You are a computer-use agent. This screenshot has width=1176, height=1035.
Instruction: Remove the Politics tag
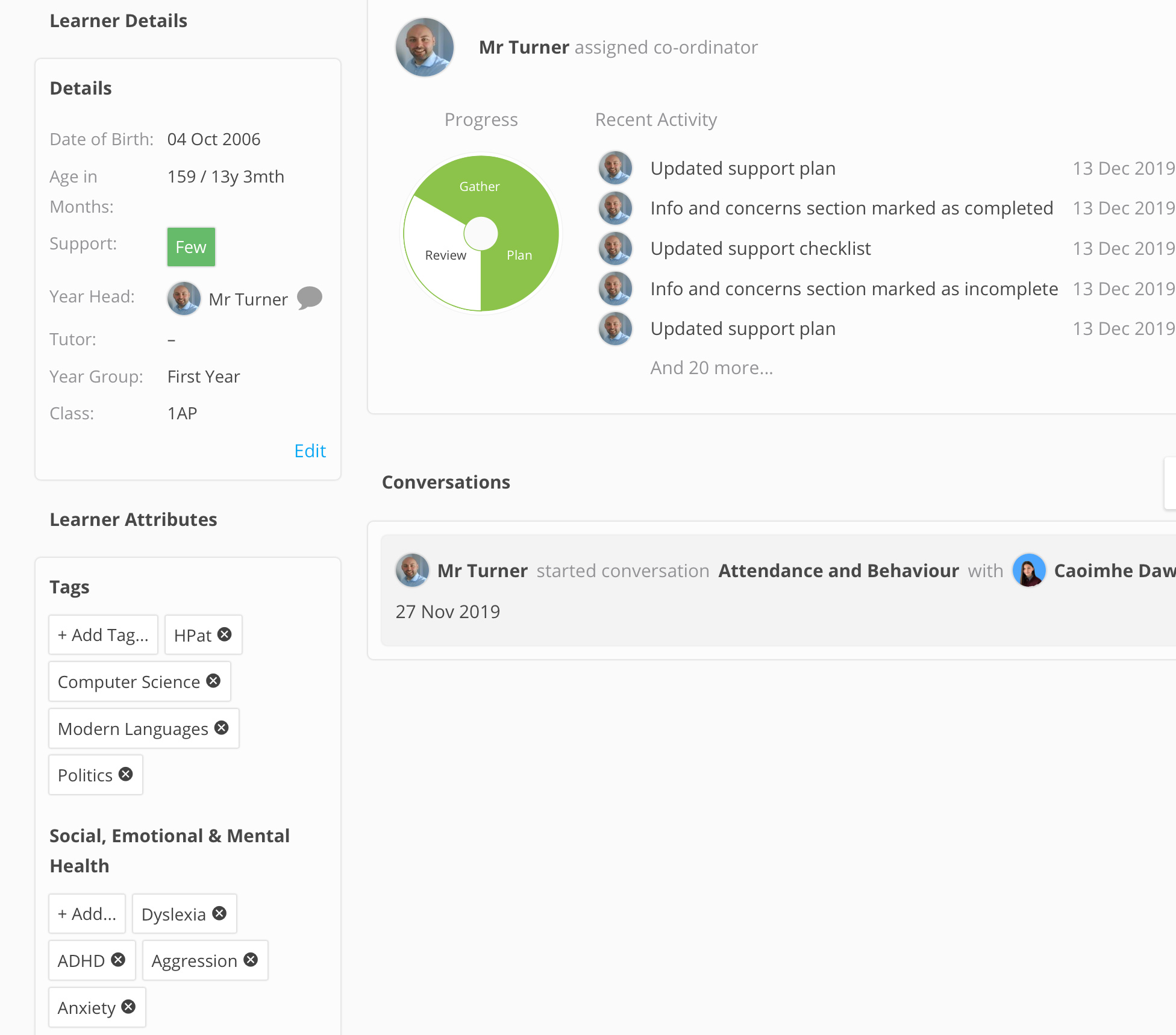pyautogui.click(x=126, y=774)
